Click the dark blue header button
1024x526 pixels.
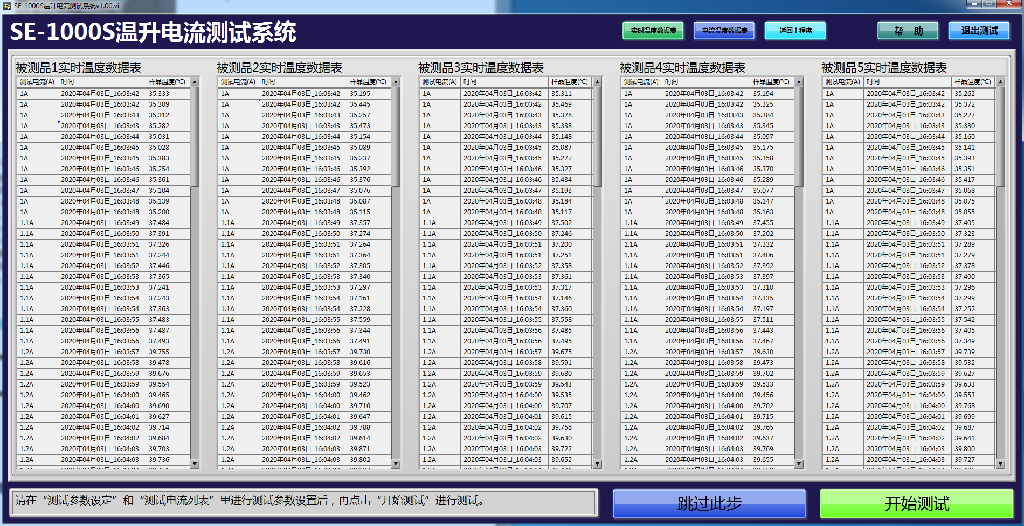pos(724,31)
